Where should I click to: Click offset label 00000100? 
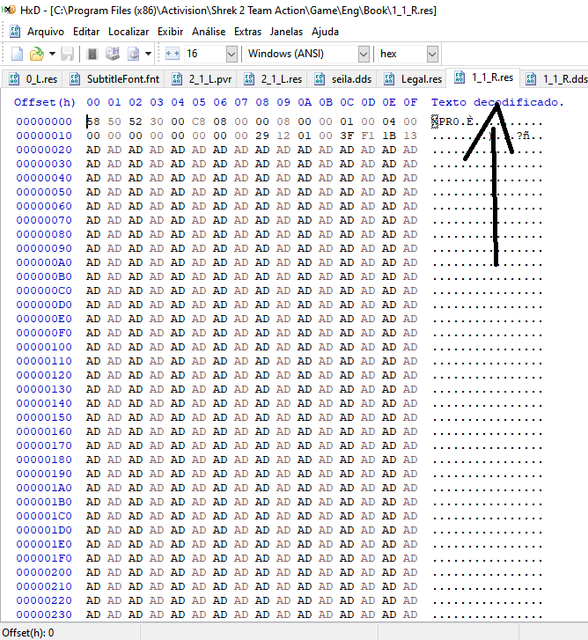(44, 347)
